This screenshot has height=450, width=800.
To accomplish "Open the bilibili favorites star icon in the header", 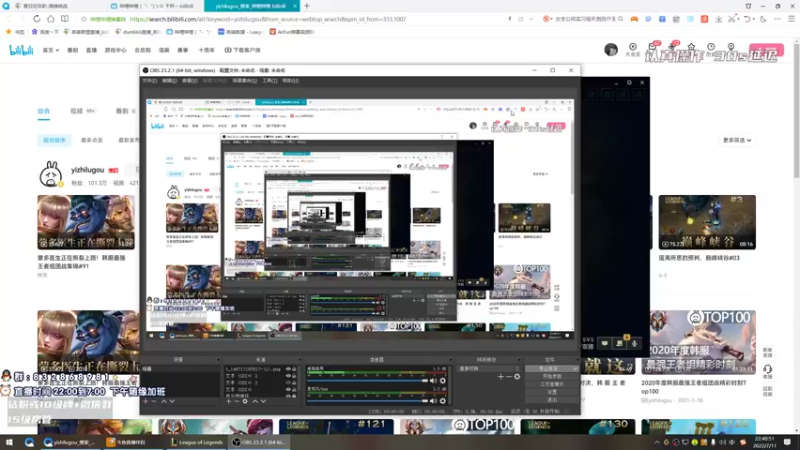I will pos(691,47).
